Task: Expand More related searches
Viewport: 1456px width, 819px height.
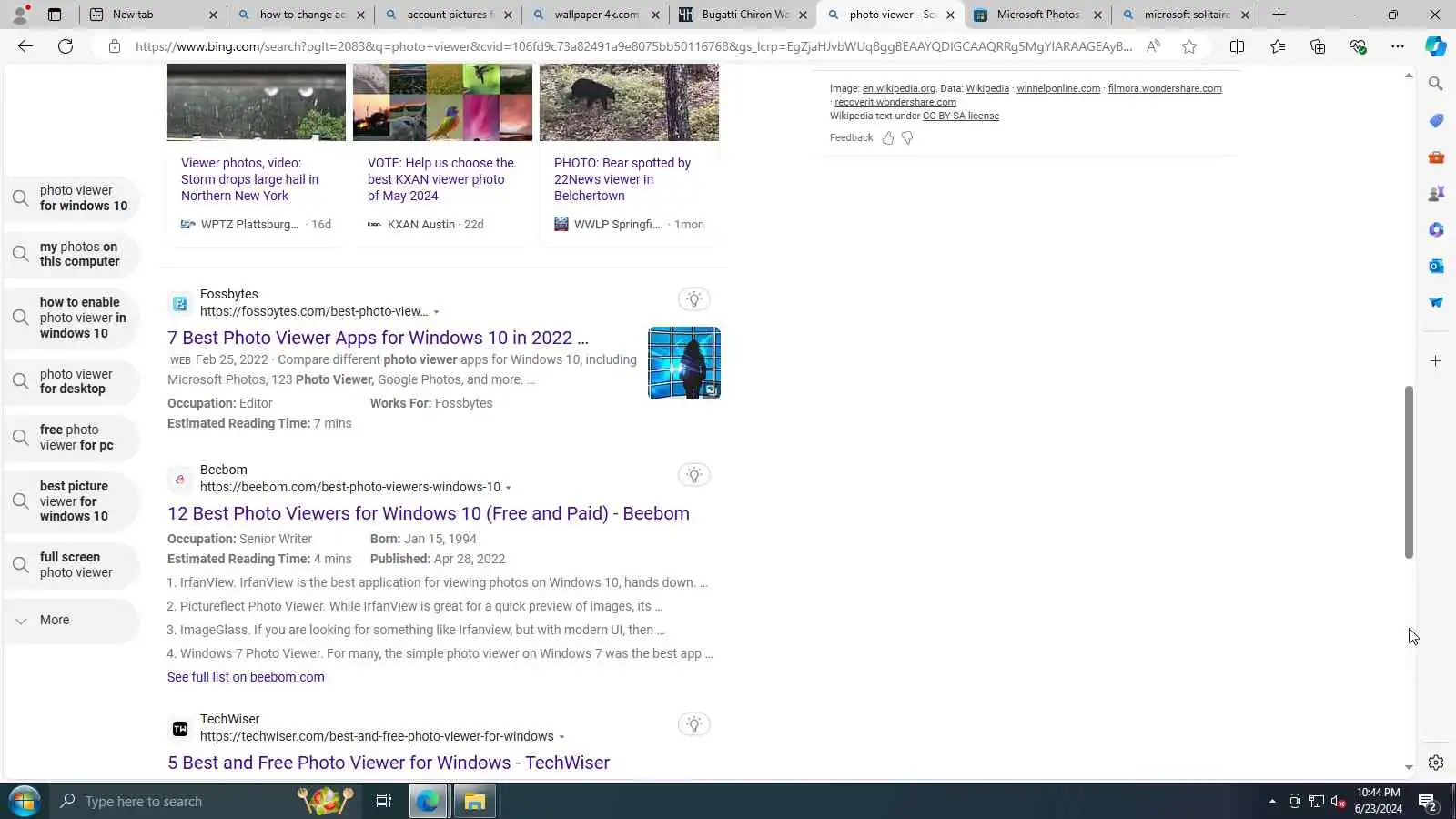Action: pyautogui.click(x=71, y=620)
